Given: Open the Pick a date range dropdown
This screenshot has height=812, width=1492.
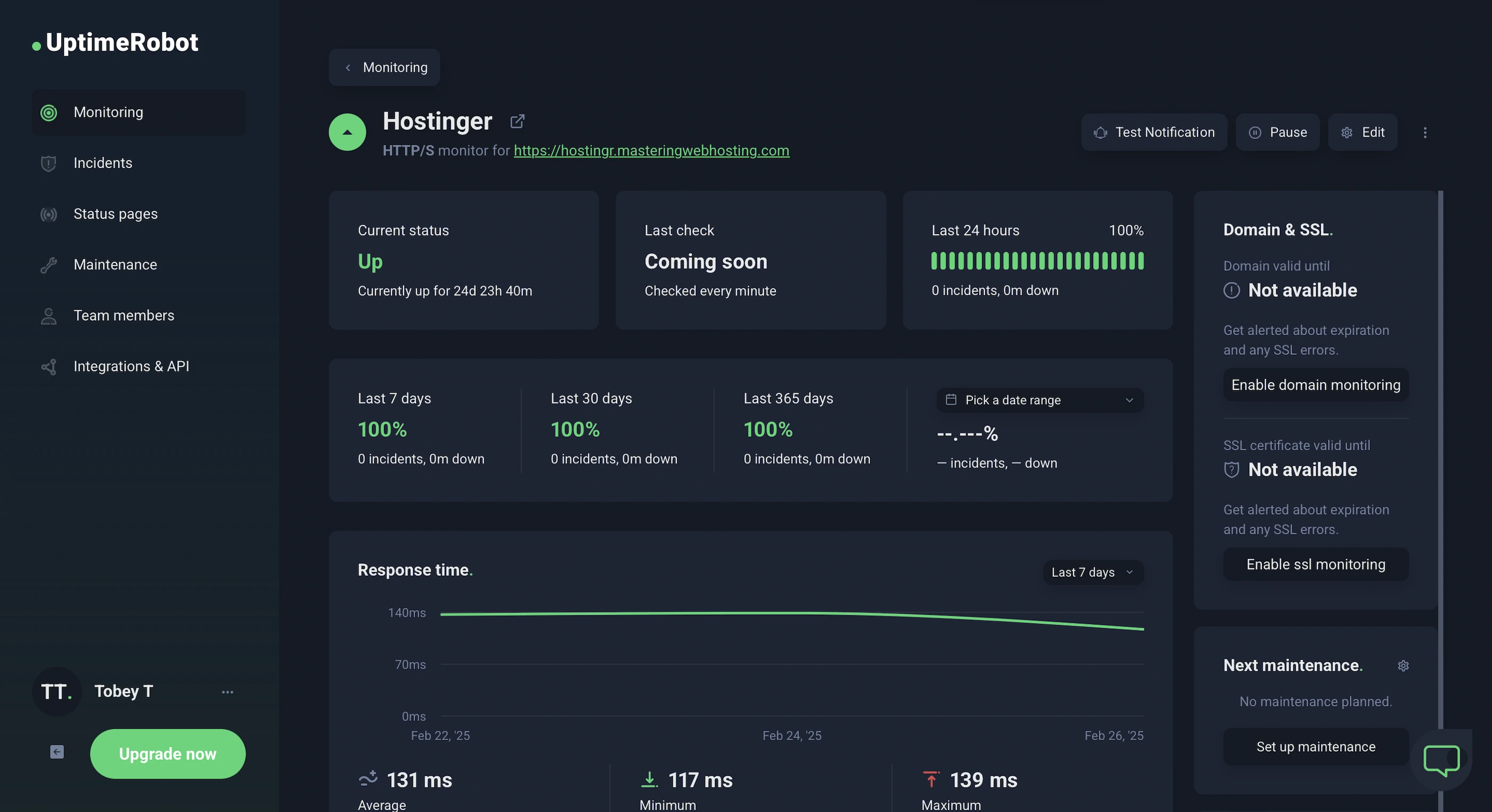Looking at the screenshot, I should click(x=1040, y=400).
